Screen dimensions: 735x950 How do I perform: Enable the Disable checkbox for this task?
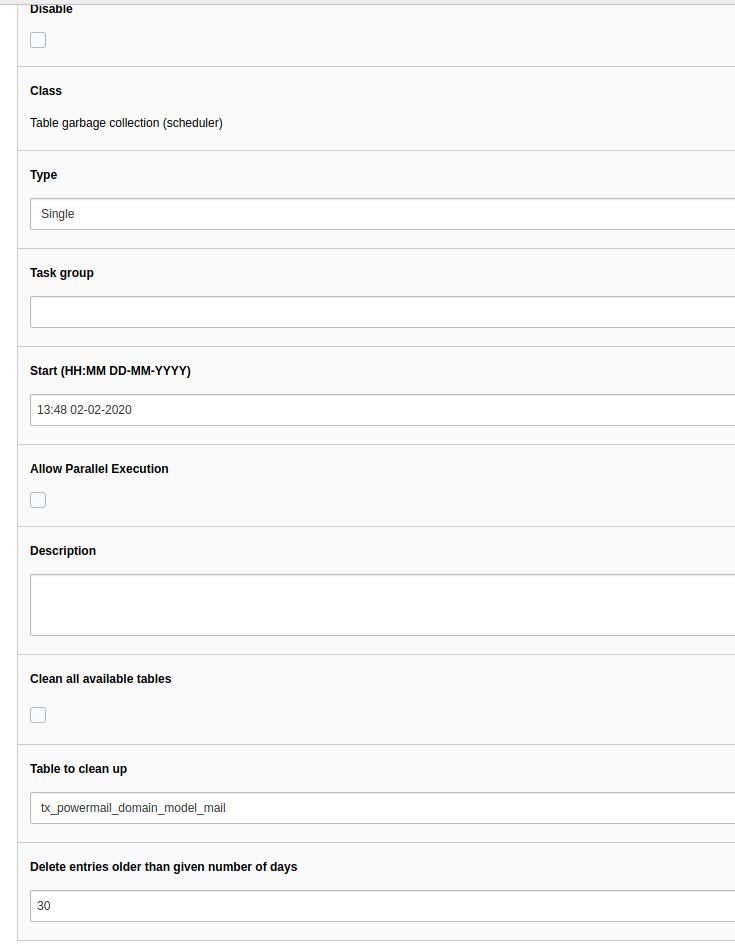(x=37, y=39)
